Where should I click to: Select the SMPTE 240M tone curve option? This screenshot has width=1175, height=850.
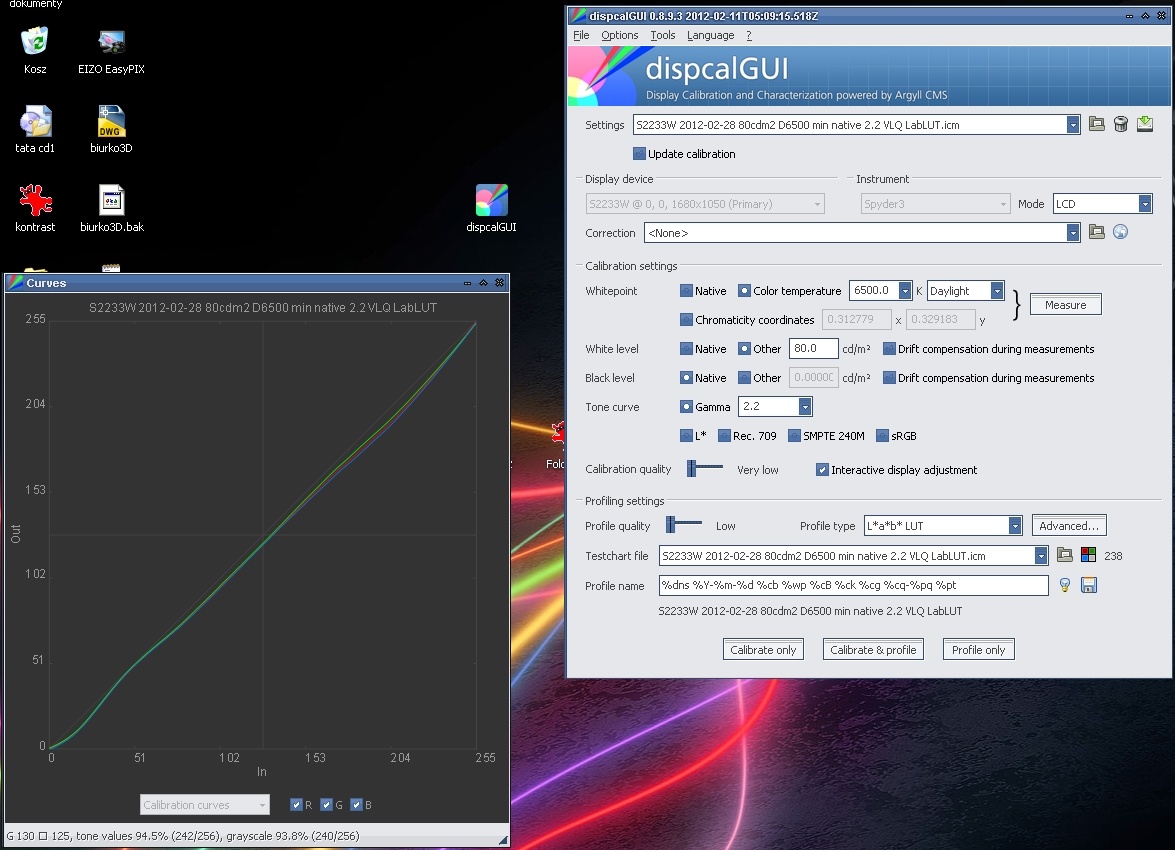click(794, 435)
